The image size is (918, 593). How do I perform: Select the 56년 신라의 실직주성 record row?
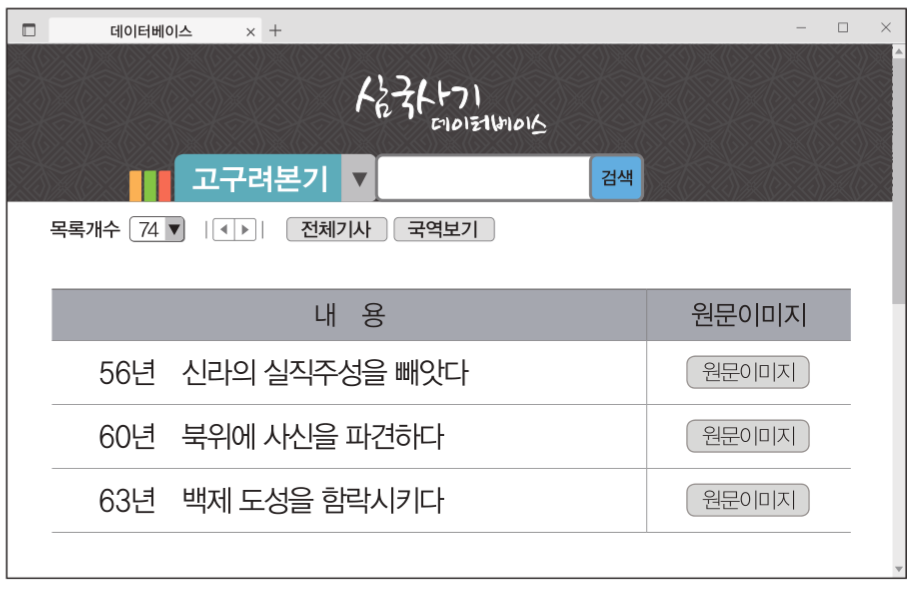300,372
